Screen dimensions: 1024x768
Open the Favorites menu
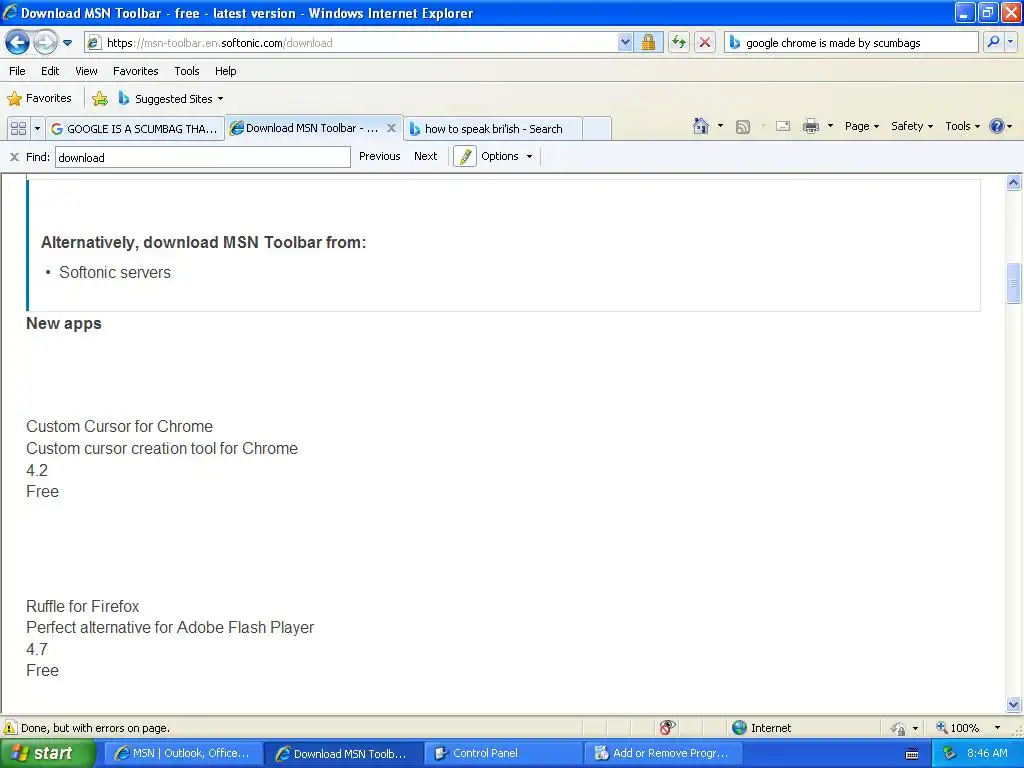(x=136, y=71)
